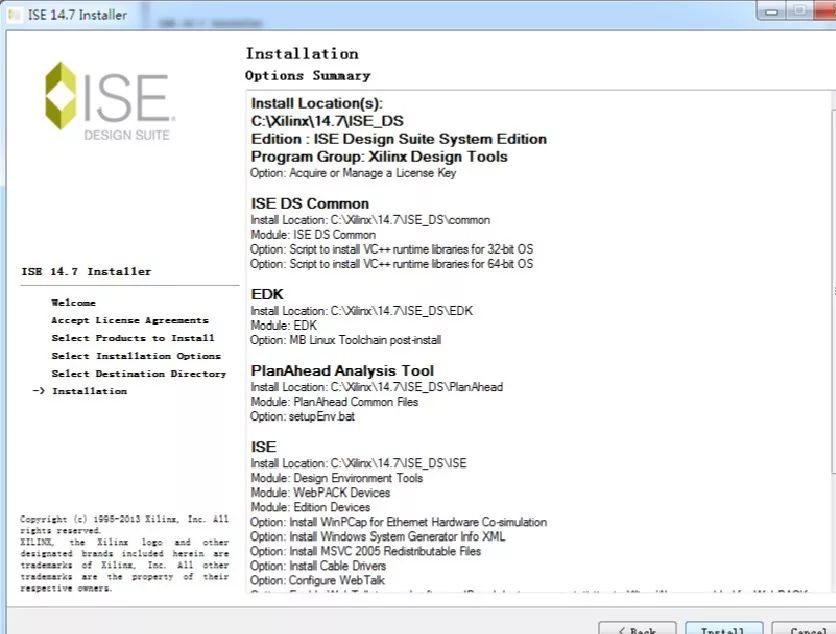
Task: Click 'Select Products to Install' step
Action: [x=133, y=338]
